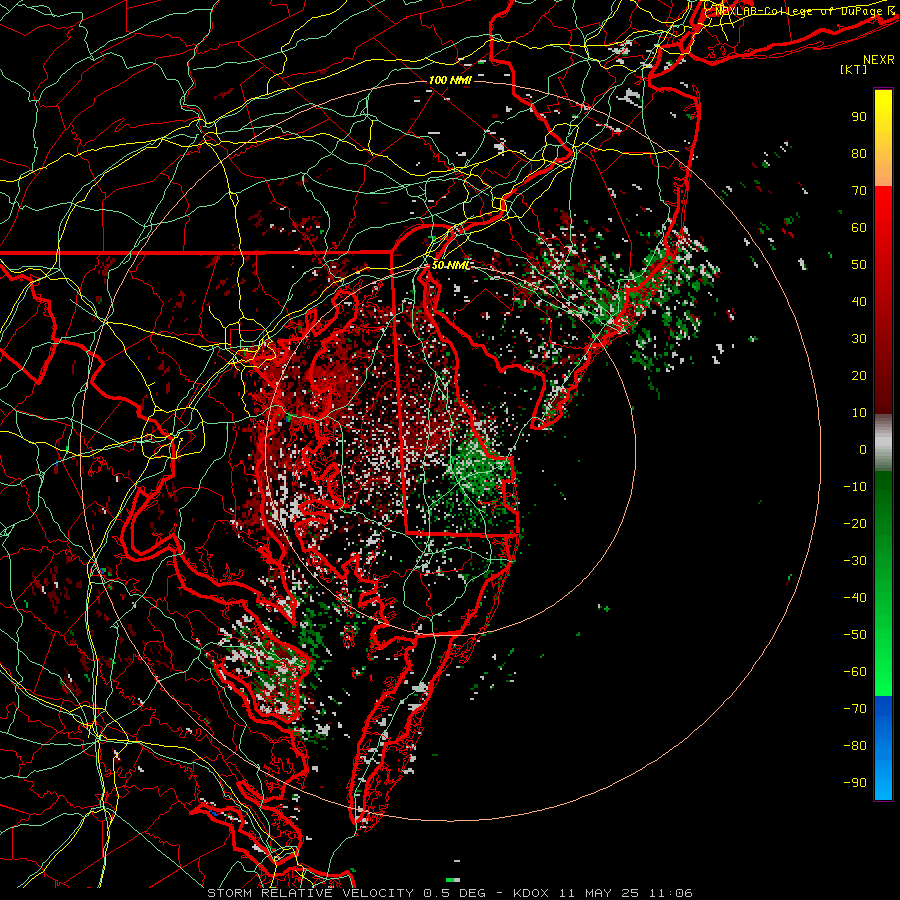Click the -10 value on velocity scale
Screen dimensions: 900x900
point(855,487)
